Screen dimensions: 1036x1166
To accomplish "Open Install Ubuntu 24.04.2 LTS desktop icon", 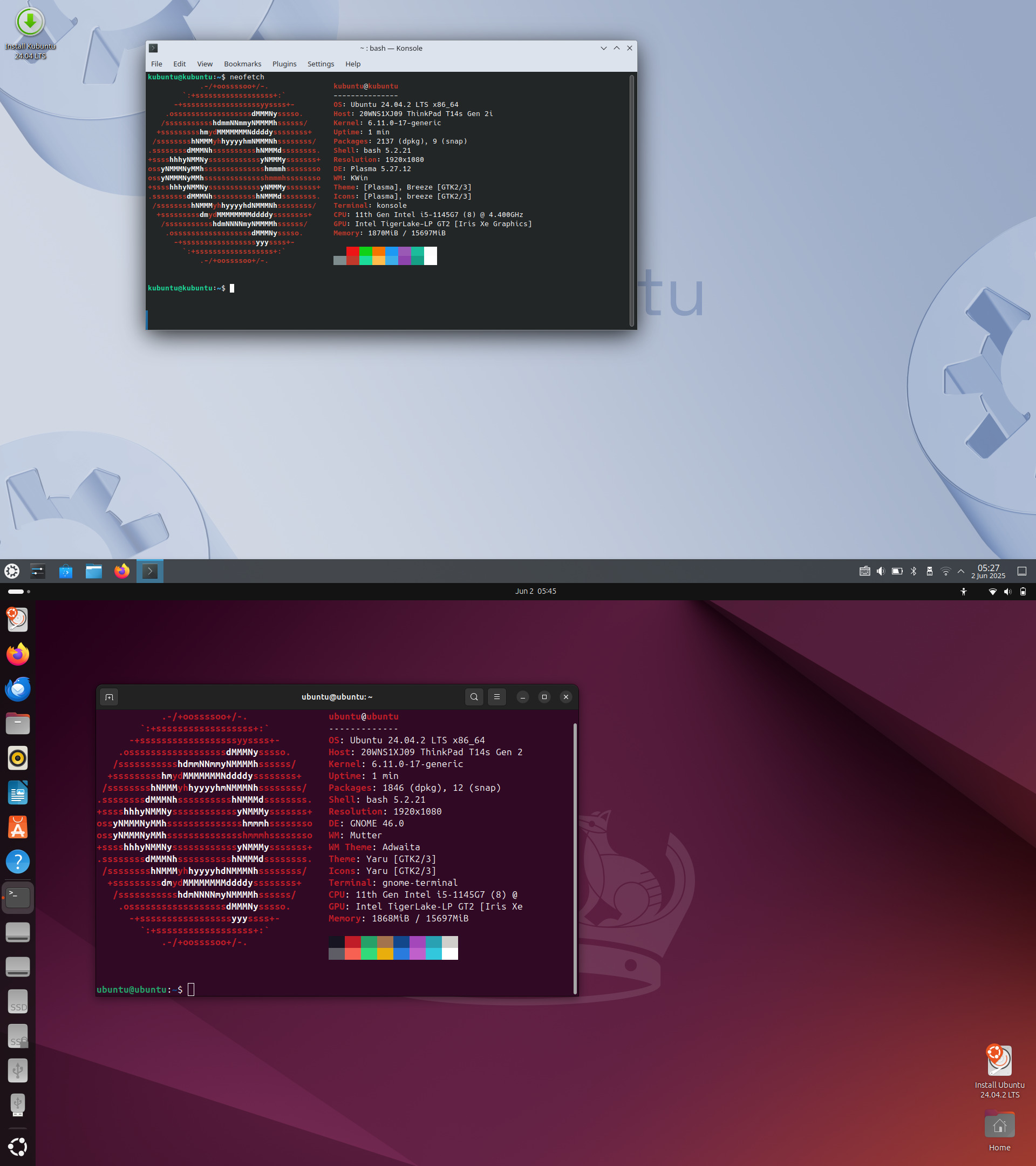I will point(999,1072).
